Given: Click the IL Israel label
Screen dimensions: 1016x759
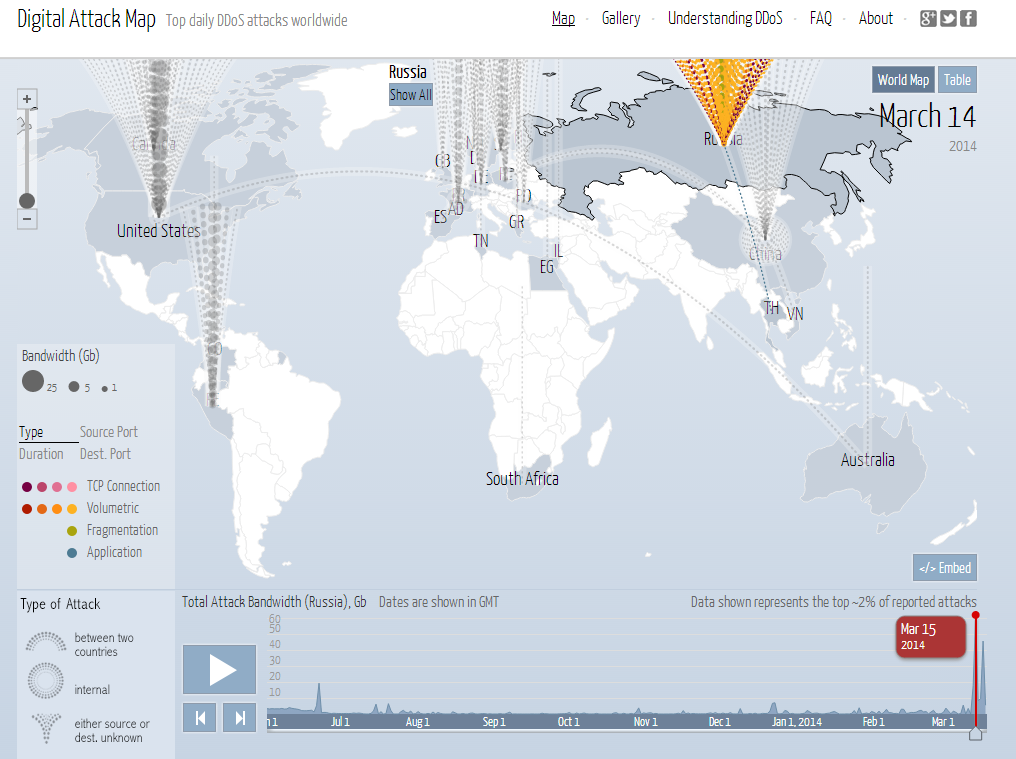Looking at the screenshot, I should click(x=558, y=251).
